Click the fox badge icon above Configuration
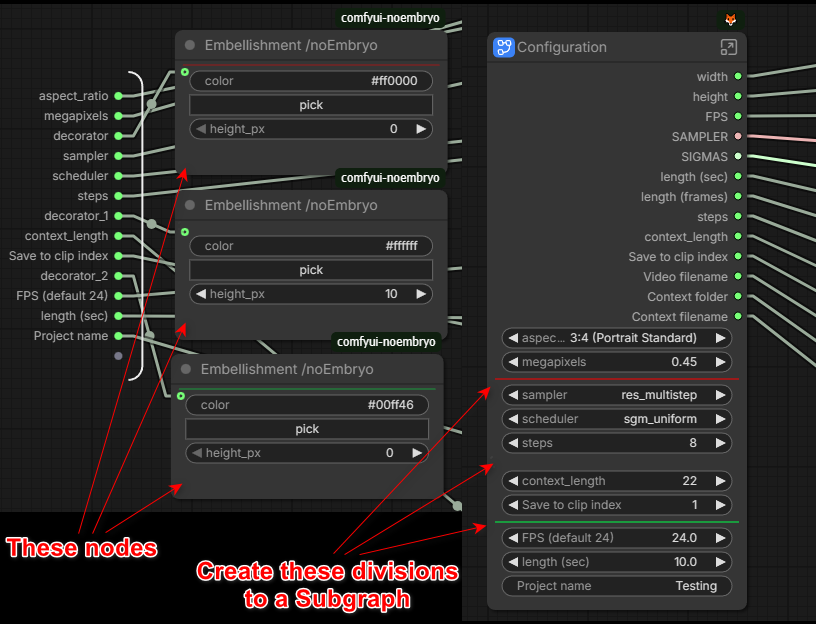 [731, 20]
